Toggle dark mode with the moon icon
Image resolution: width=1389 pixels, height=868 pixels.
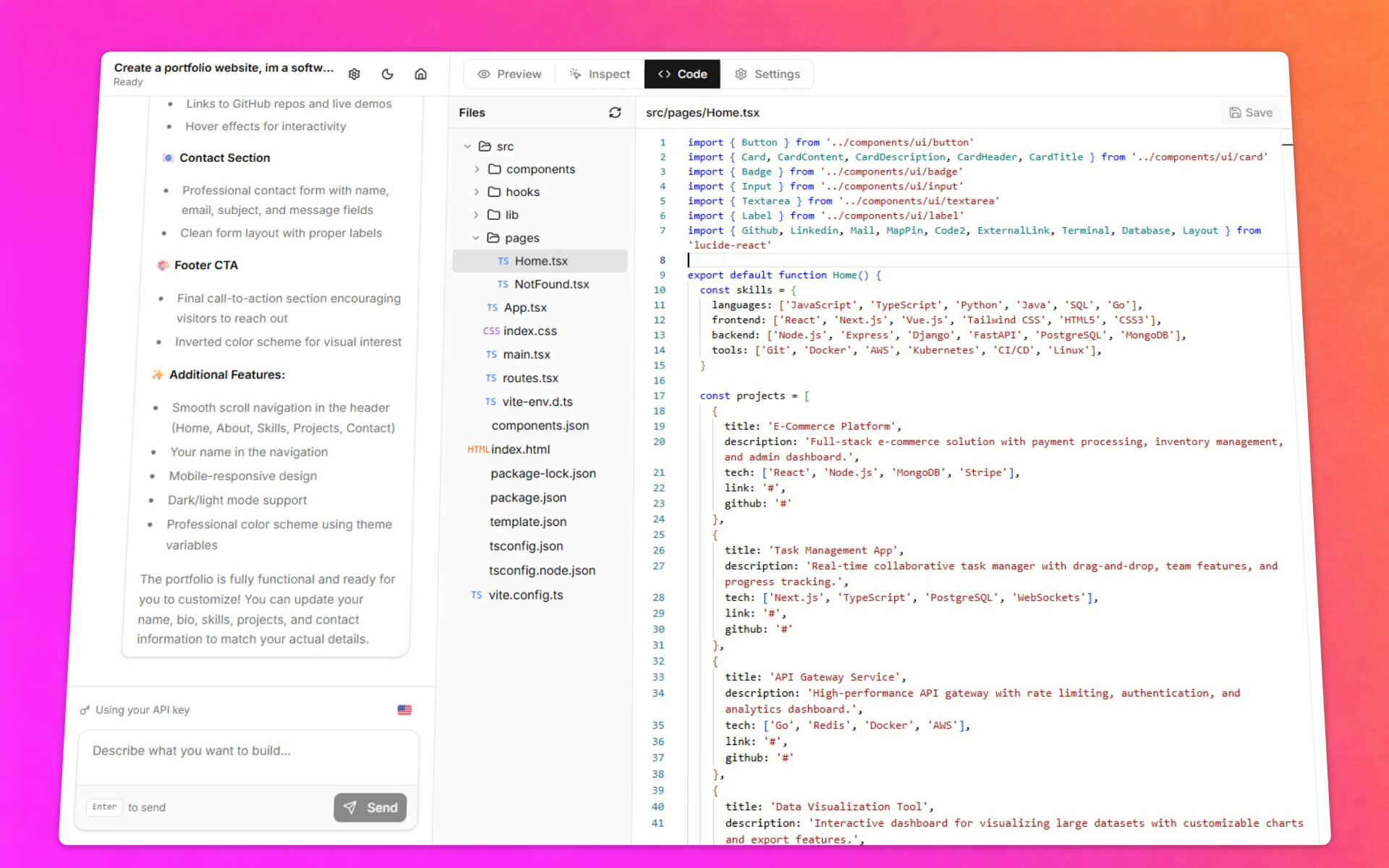(x=387, y=74)
